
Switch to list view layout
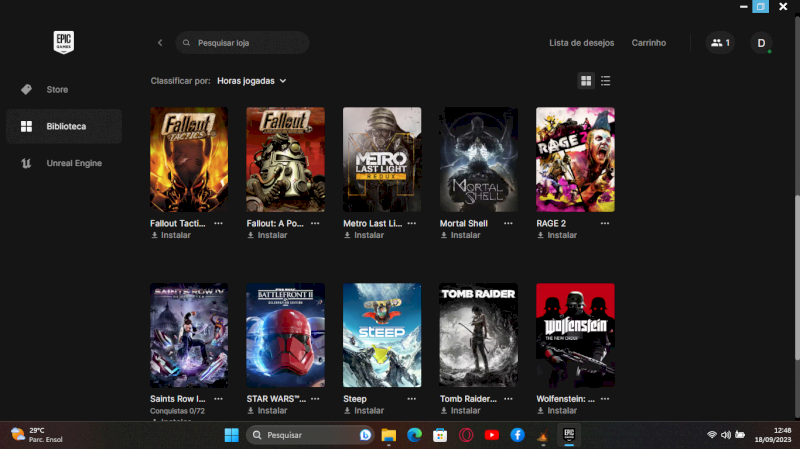pyautogui.click(x=606, y=80)
